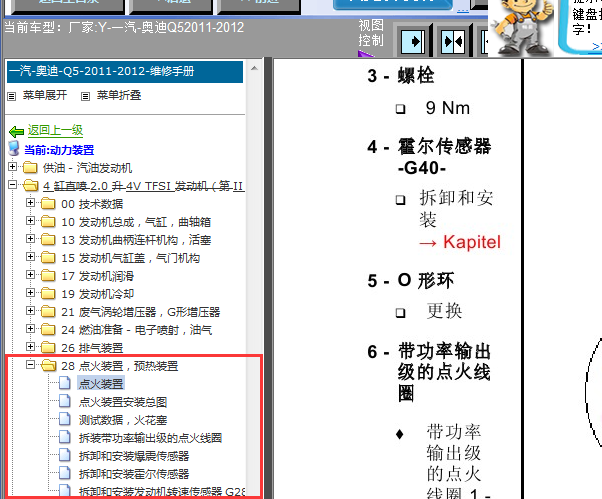Select the 17 发动机润滑 folder label
Screen dimensions: 602x499
pos(98,276)
